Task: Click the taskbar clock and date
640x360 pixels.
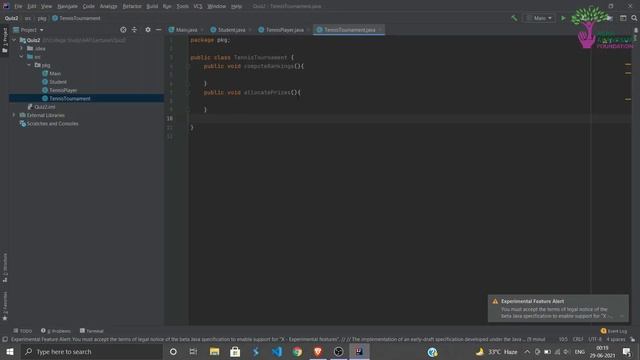Action: pos(602,351)
